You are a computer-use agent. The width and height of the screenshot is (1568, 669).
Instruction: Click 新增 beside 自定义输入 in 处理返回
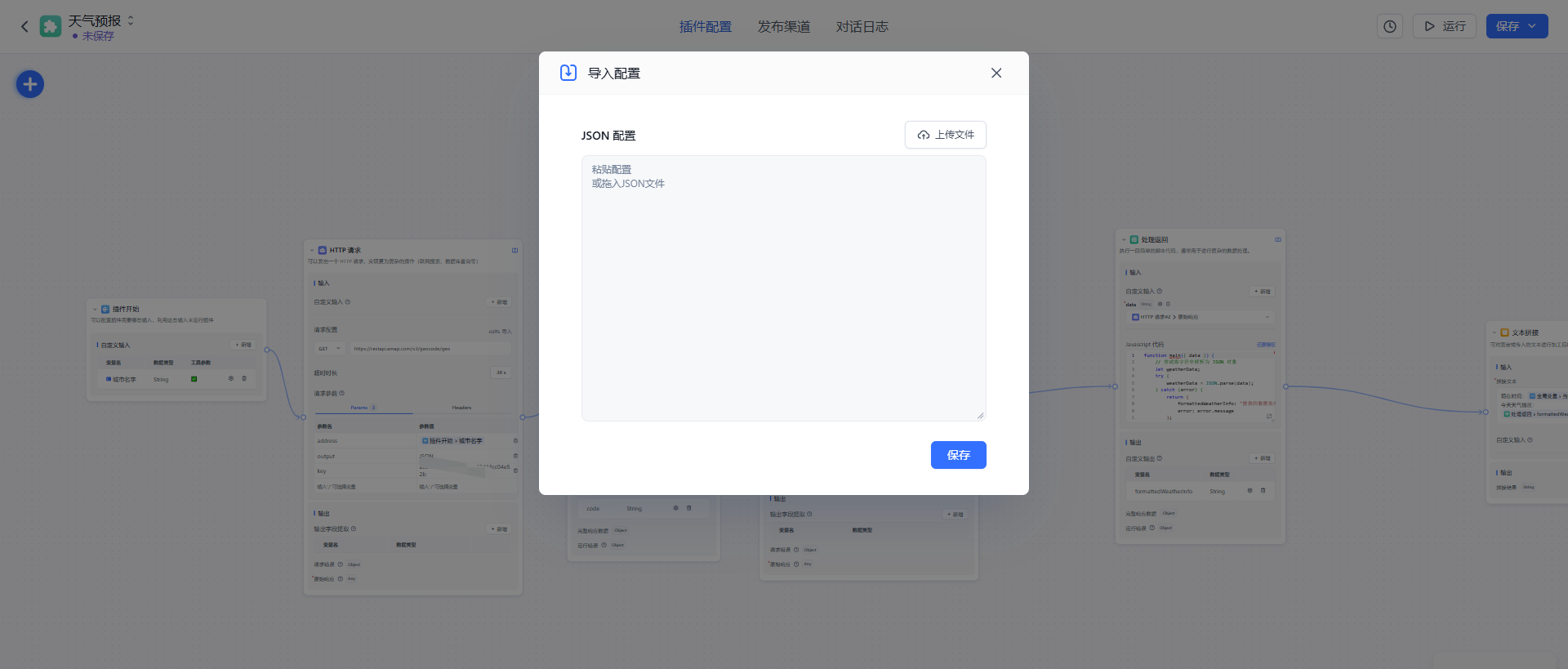[x=1263, y=292]
